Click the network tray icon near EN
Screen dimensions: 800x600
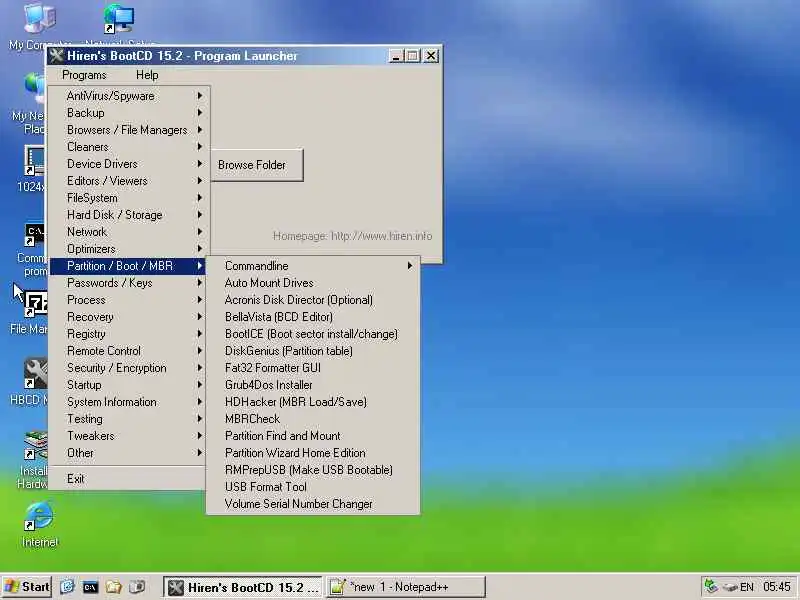[711, 586]
